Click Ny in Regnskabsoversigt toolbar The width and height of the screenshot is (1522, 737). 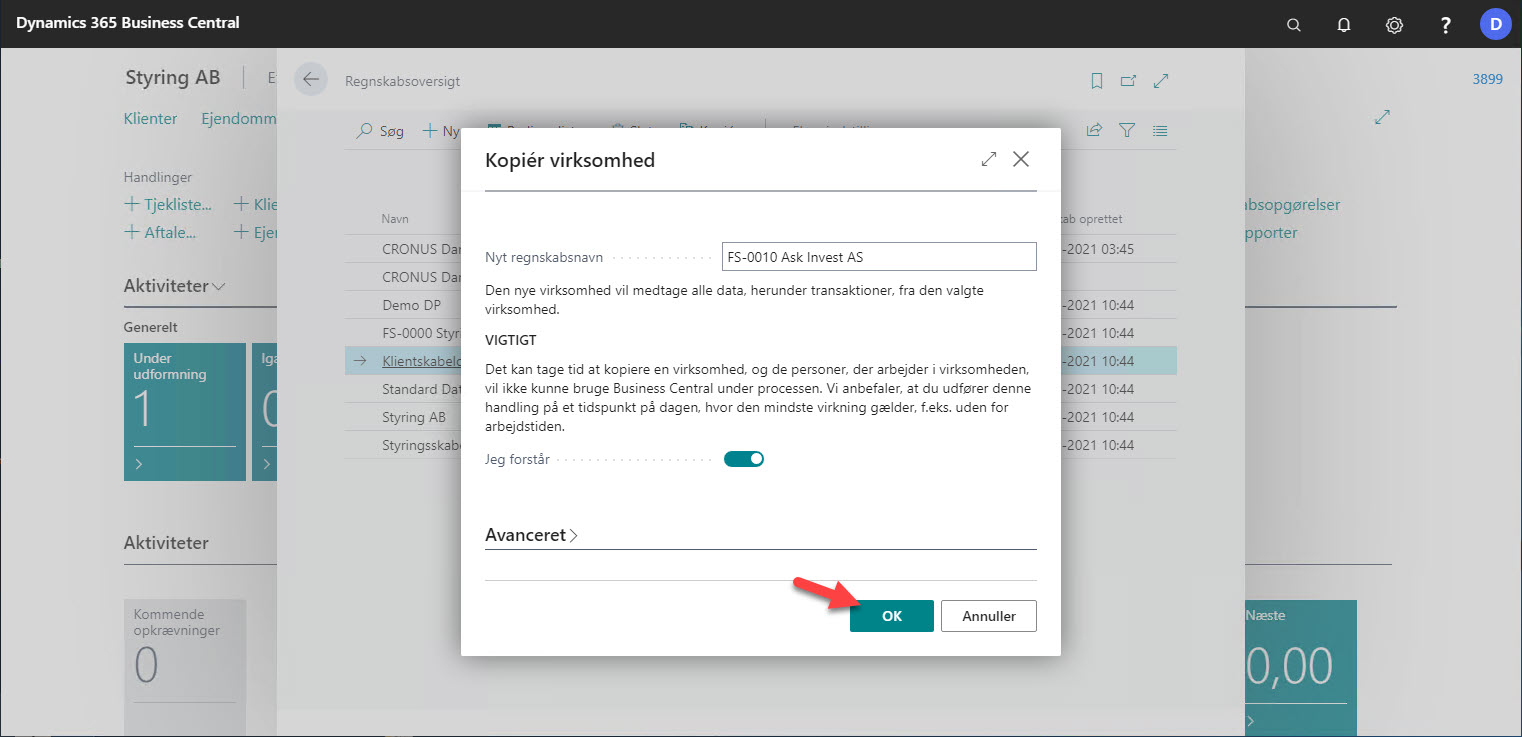tap(441, 131)
